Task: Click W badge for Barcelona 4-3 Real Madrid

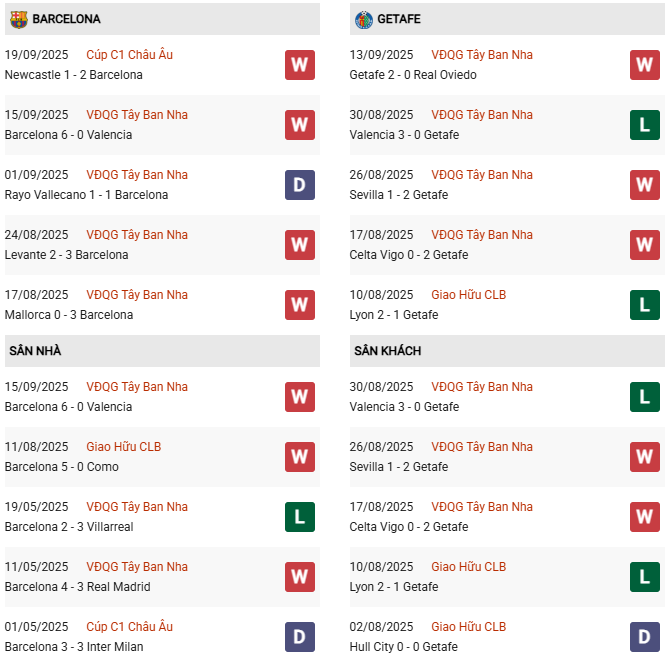Action: point(300,577)
